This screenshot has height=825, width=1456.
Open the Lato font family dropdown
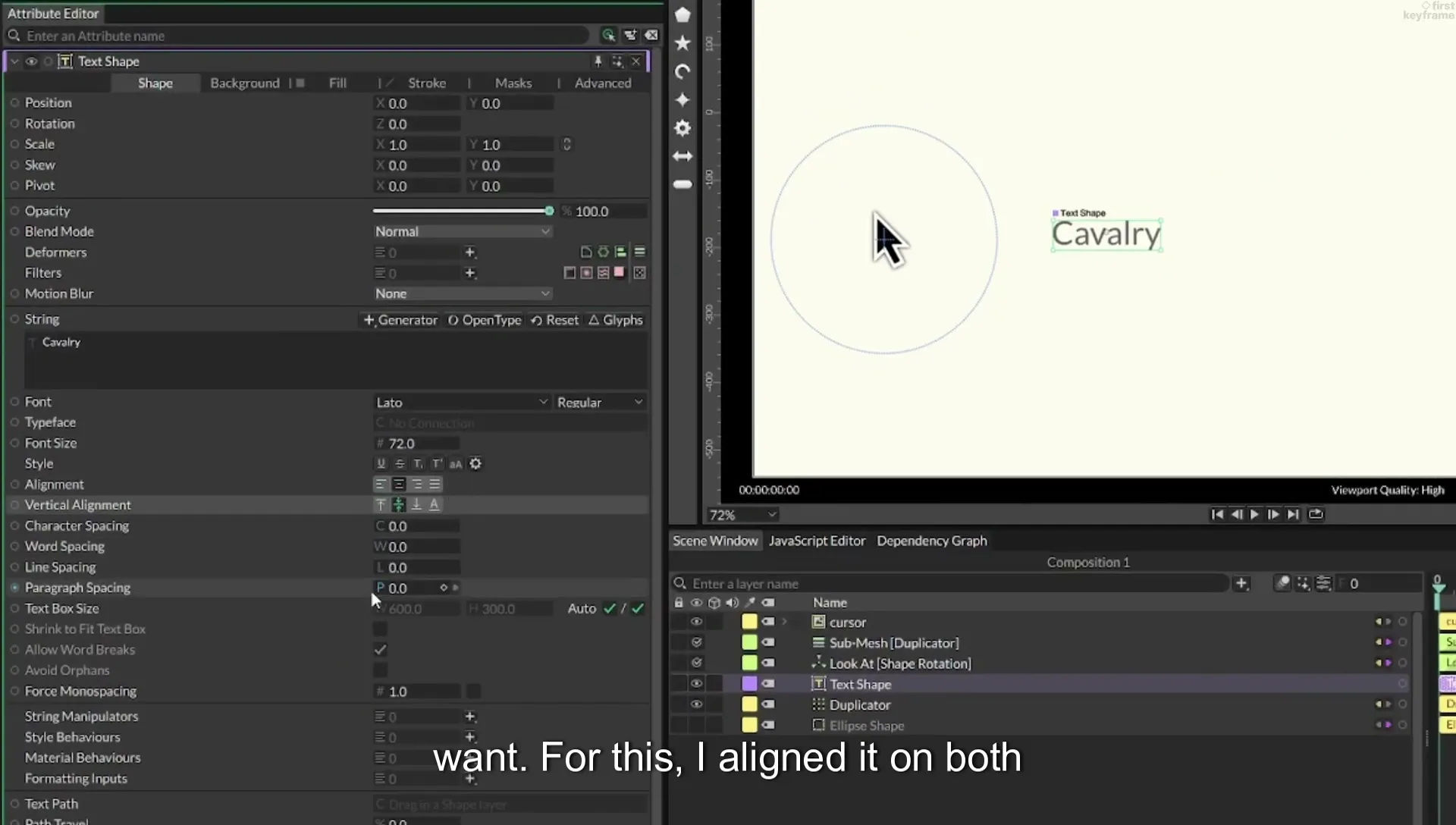pyautogui.click(x=461, y=402)
